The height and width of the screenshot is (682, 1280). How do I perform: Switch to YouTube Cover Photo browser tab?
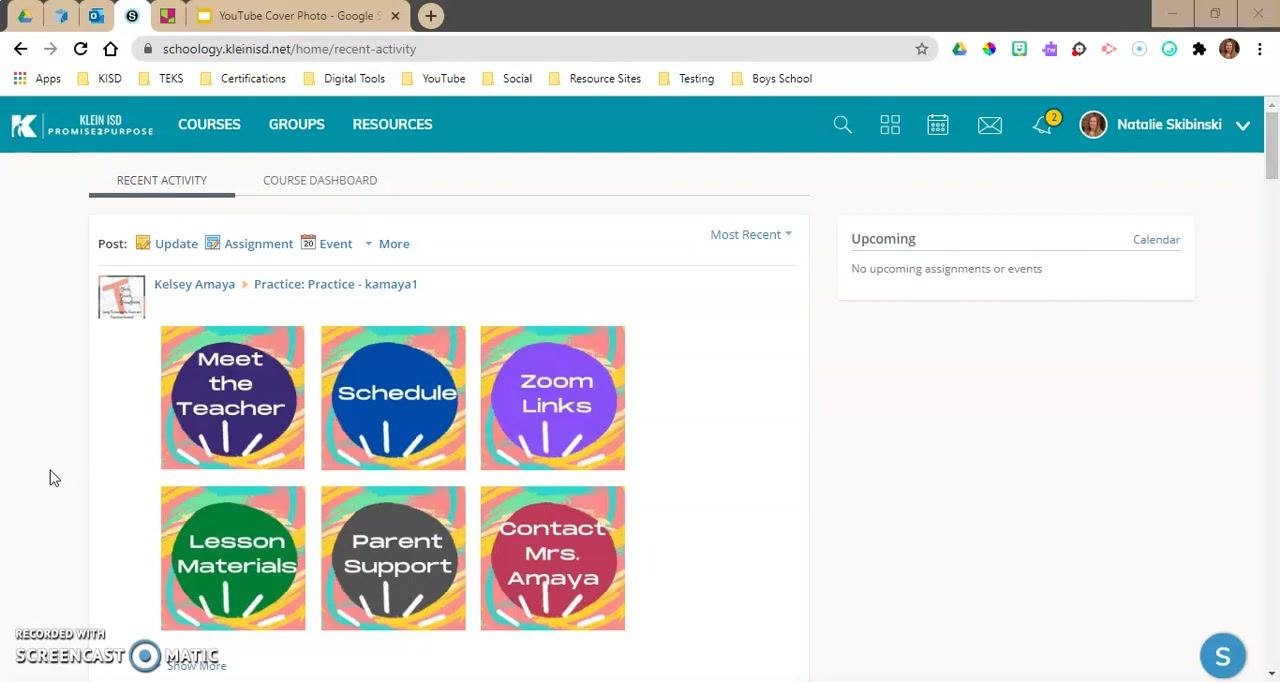click(297, 16)
